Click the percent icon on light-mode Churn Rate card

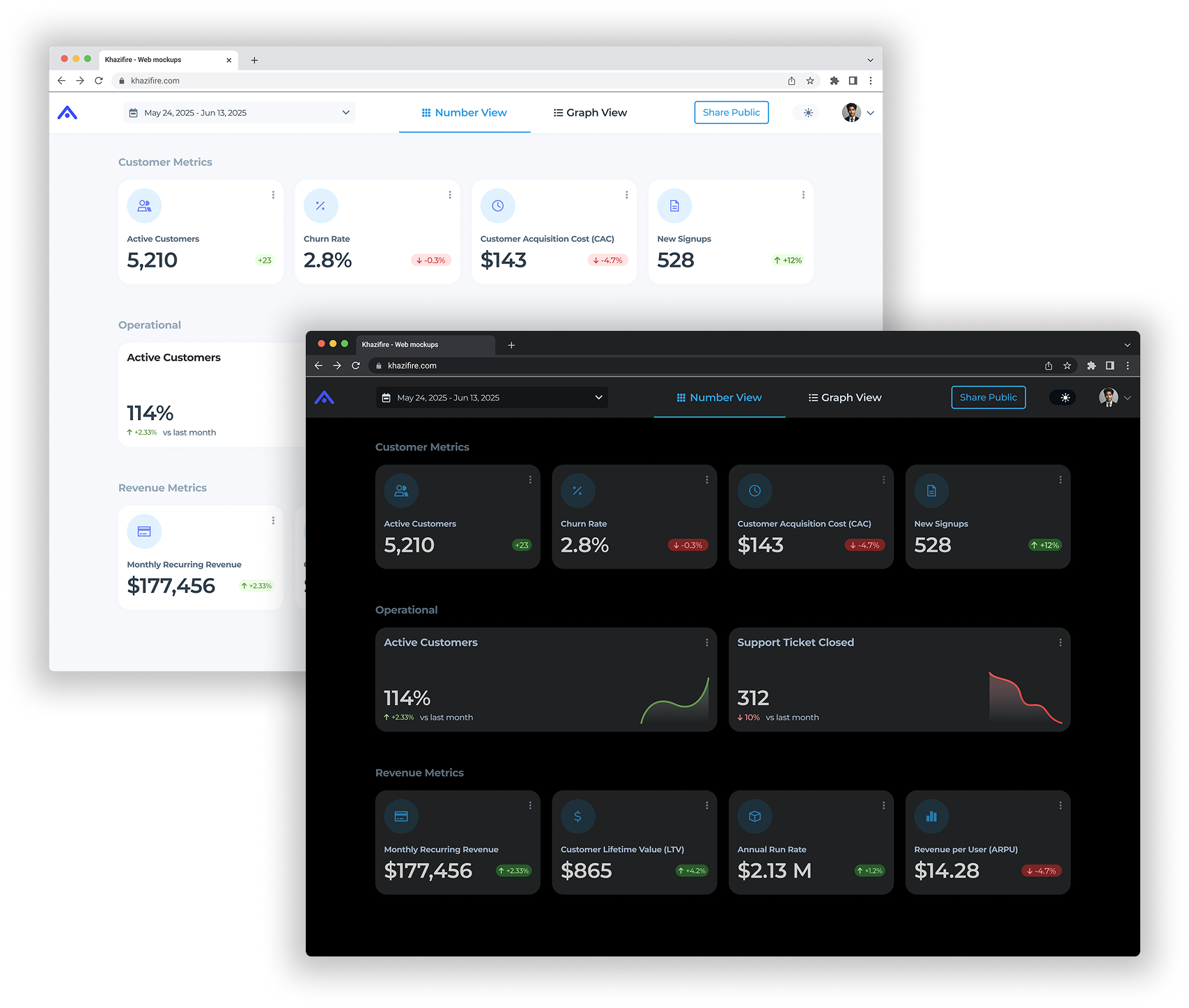tap(320, 206)
